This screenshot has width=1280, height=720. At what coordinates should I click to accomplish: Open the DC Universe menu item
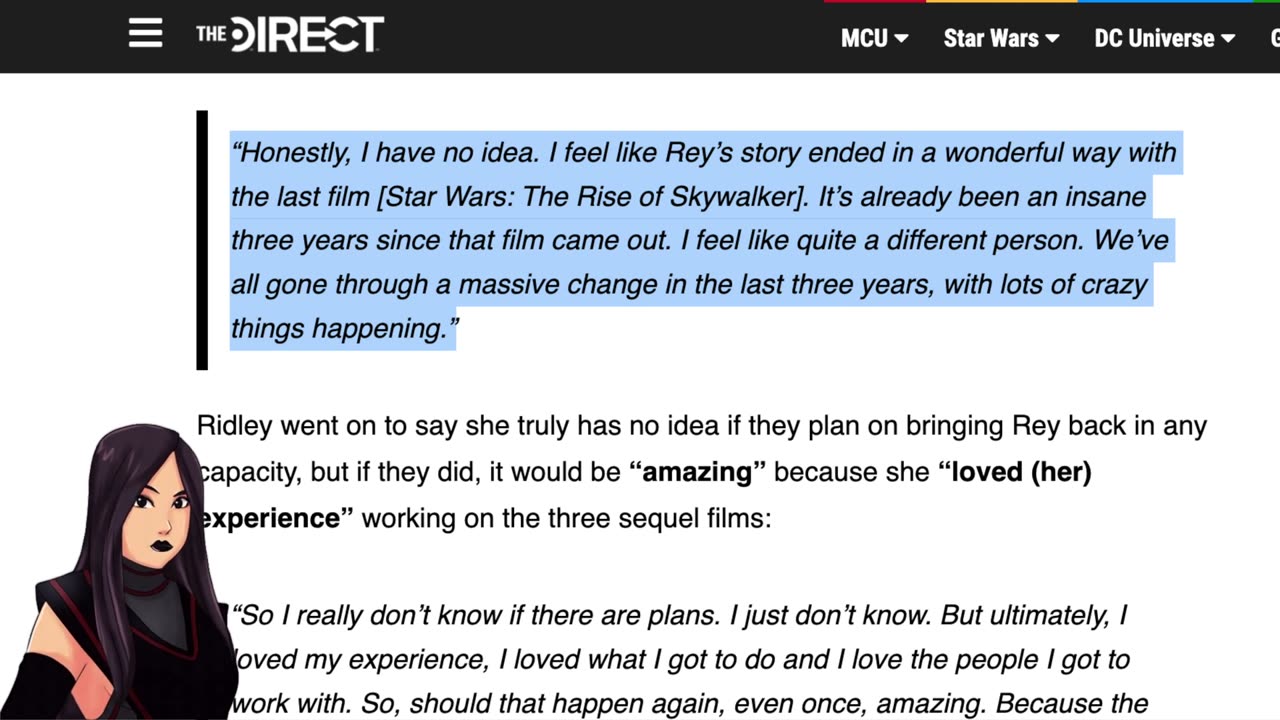tap(1154, 38)
